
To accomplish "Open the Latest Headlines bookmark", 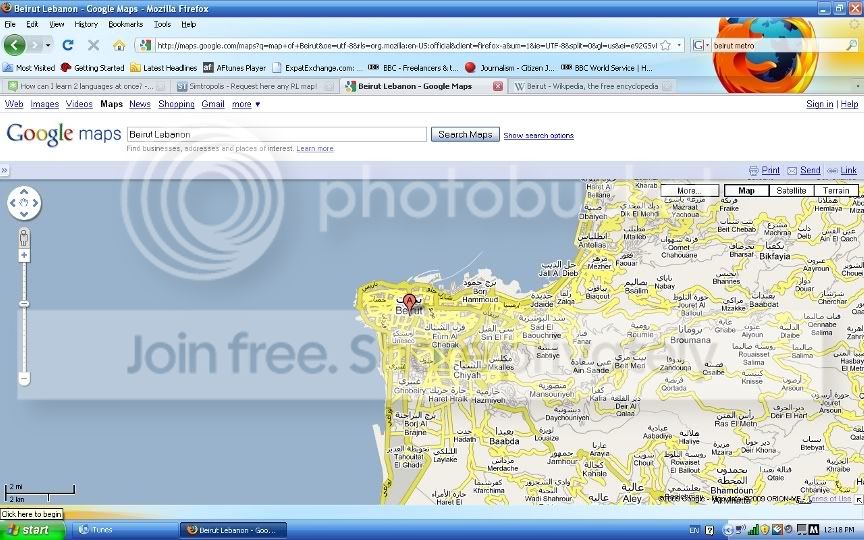I will pyautogui.click(x=164, y=68).
